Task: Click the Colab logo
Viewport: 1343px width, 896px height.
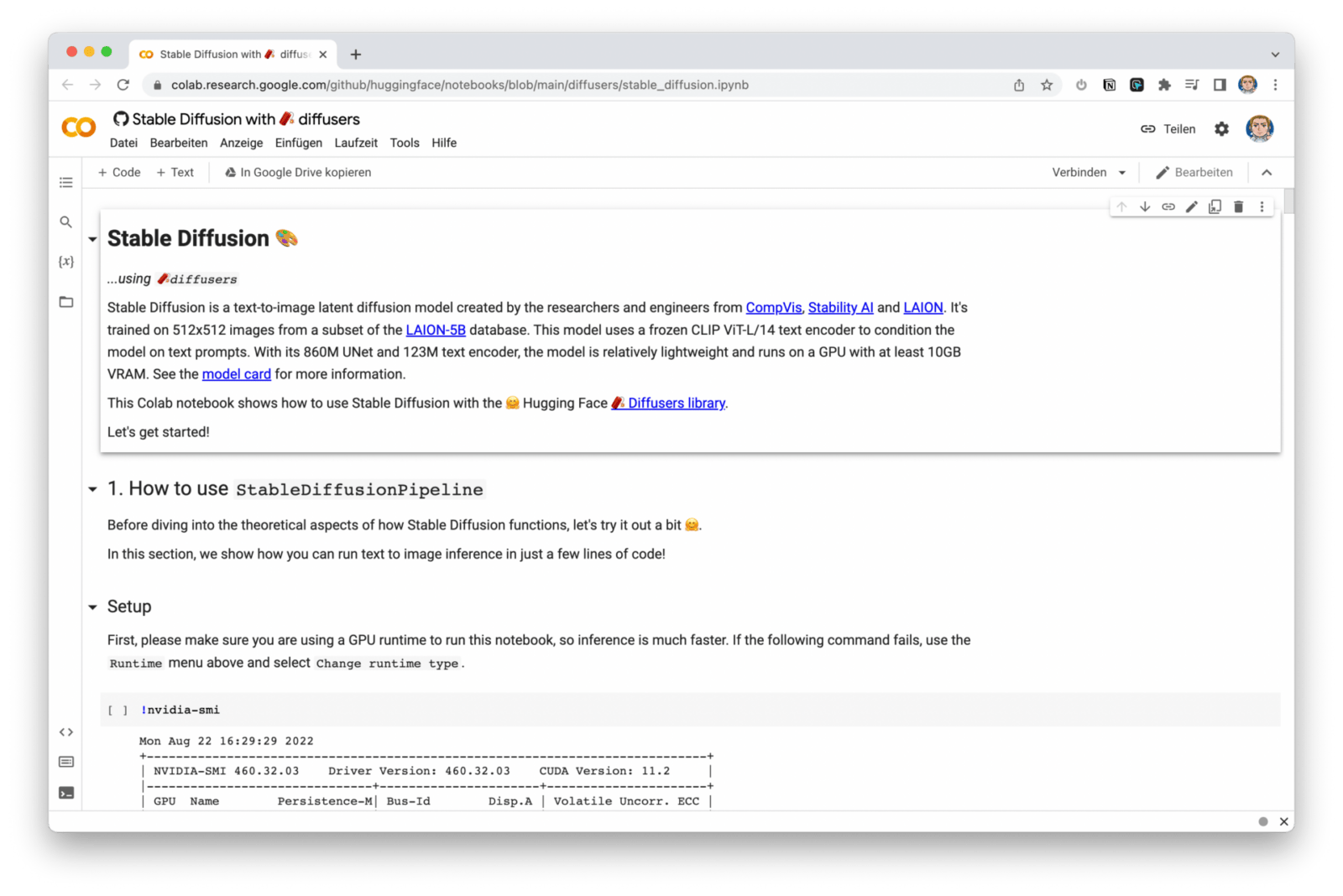Action: click(79, 128)
